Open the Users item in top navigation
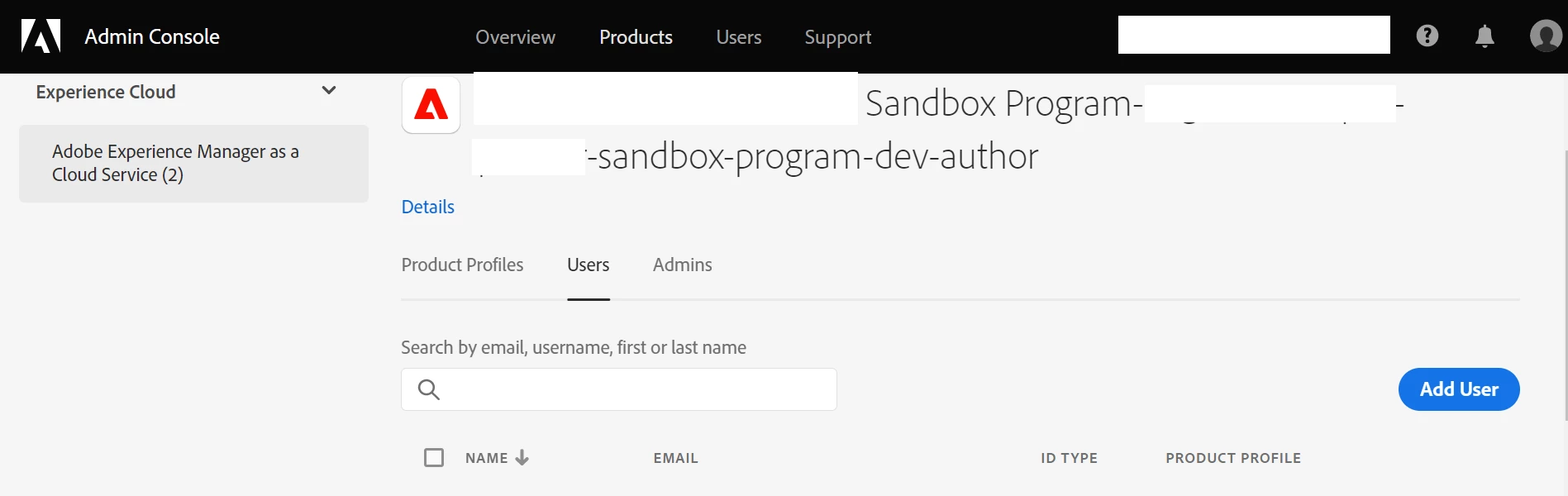The width and height of the screenshot is (1568, 496). [738, 37]
